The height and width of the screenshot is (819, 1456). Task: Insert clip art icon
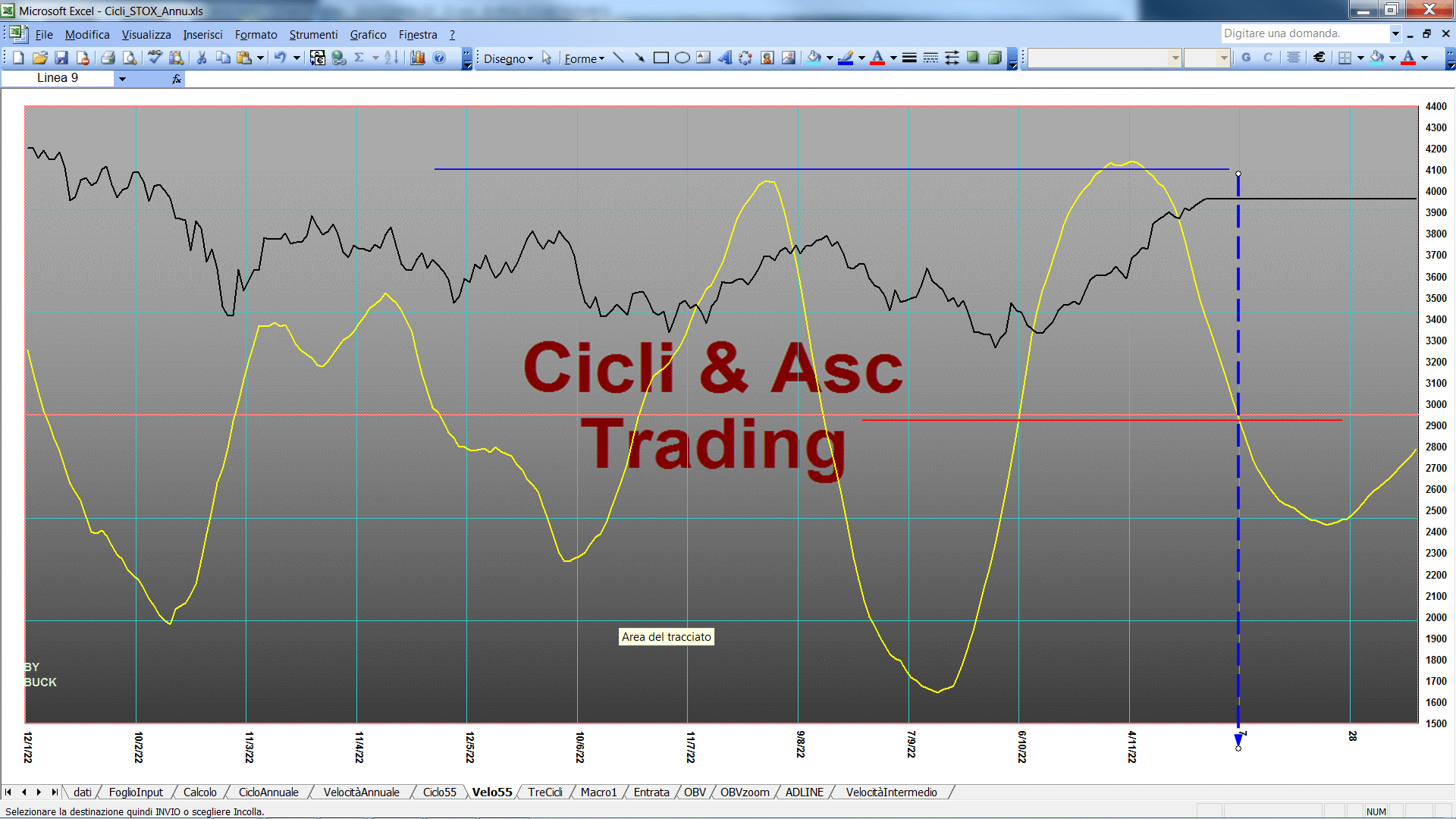pos(767,58)
